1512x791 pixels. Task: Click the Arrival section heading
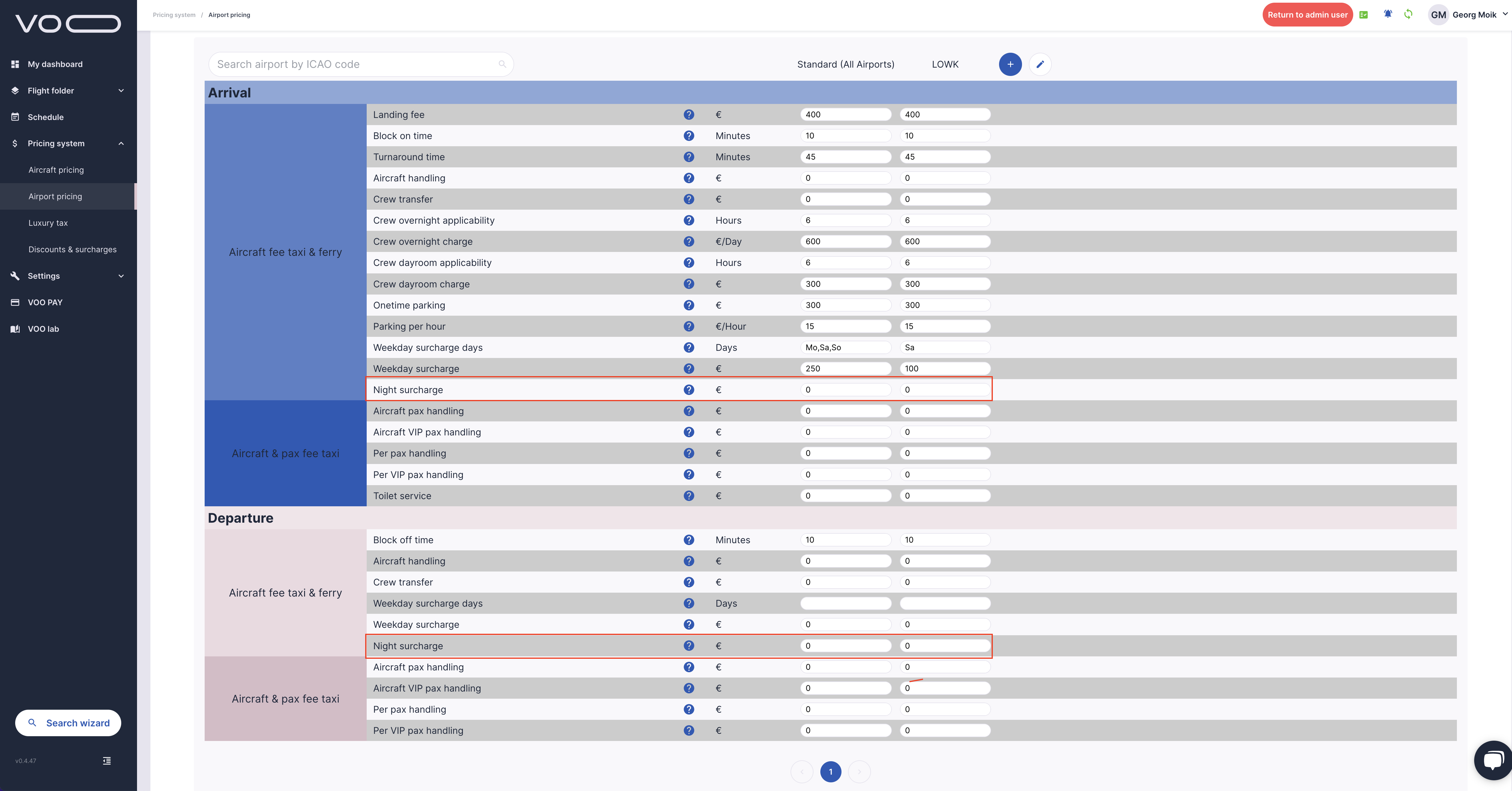pos(229,93)
